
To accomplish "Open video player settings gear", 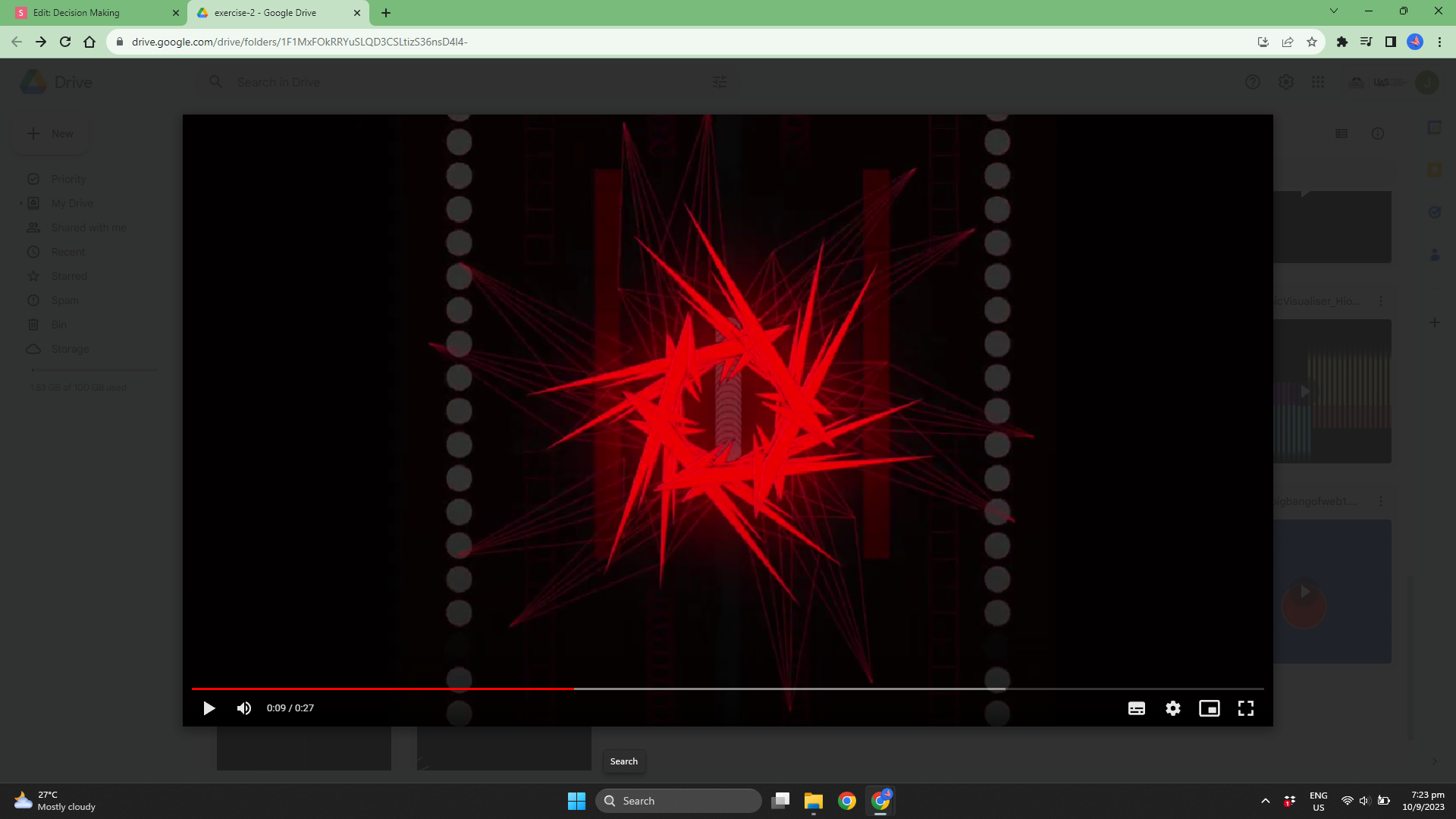I will [1173, 708].
